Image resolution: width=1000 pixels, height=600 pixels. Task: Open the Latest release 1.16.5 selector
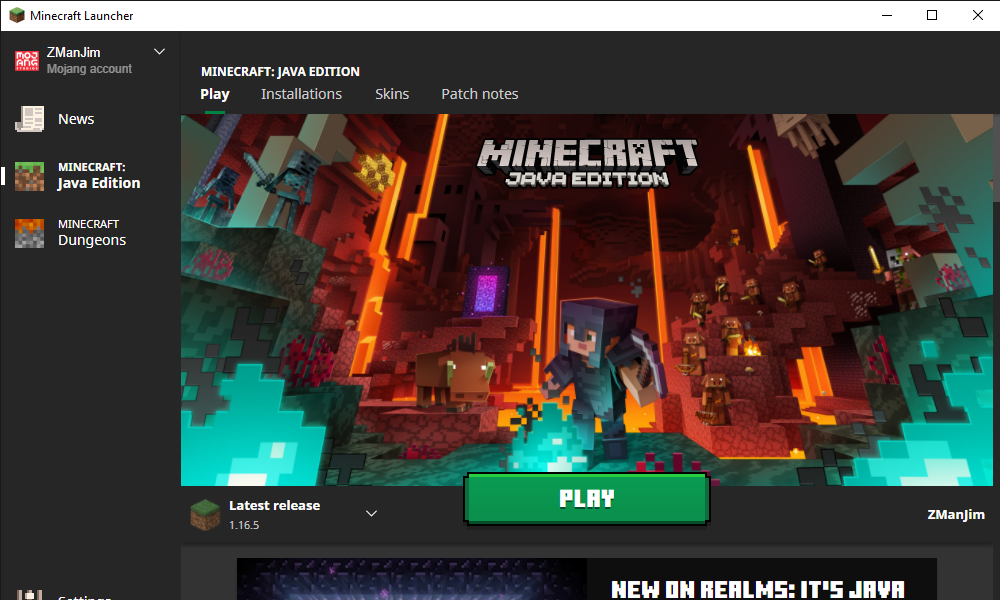274,514
